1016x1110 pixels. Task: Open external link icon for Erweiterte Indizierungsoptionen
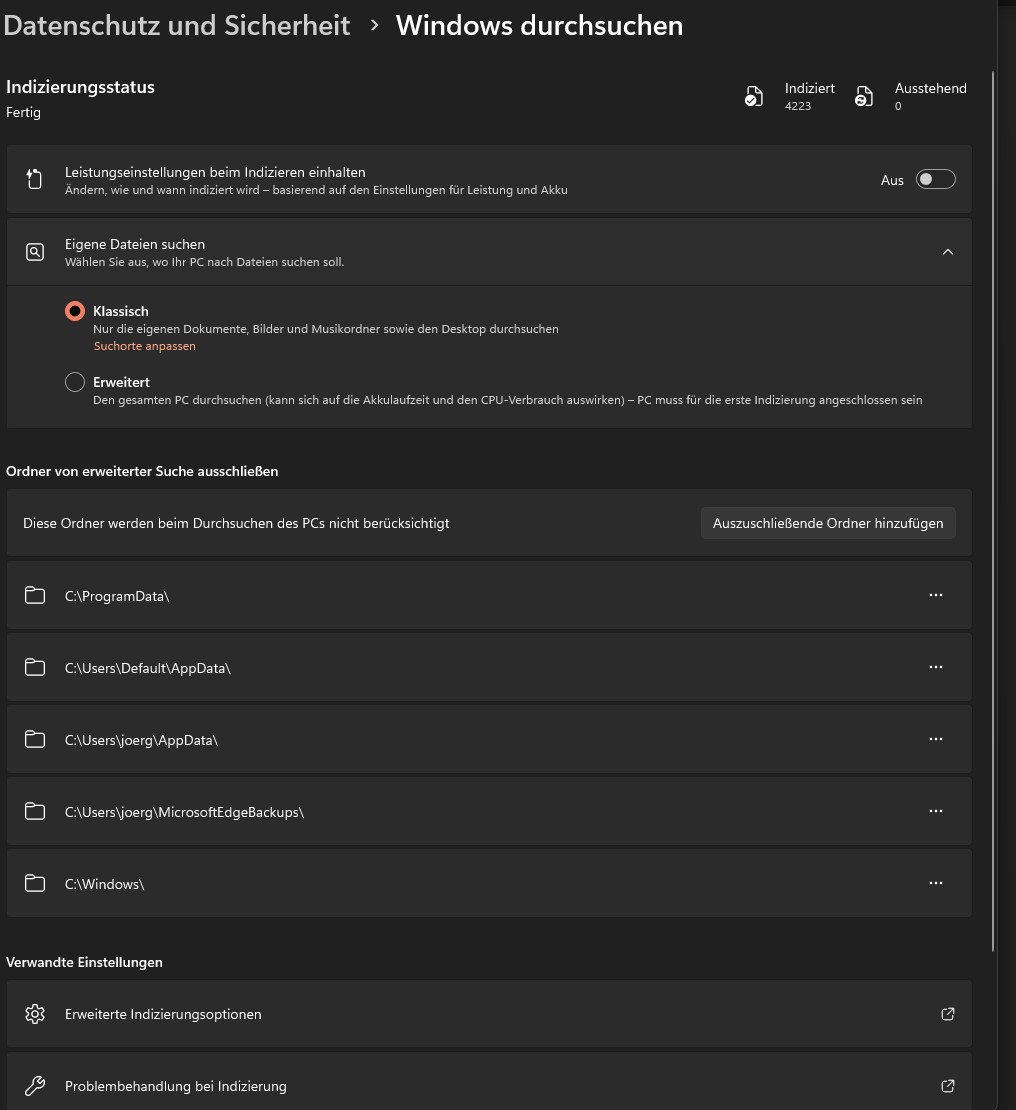click(x=948, y=1014)
